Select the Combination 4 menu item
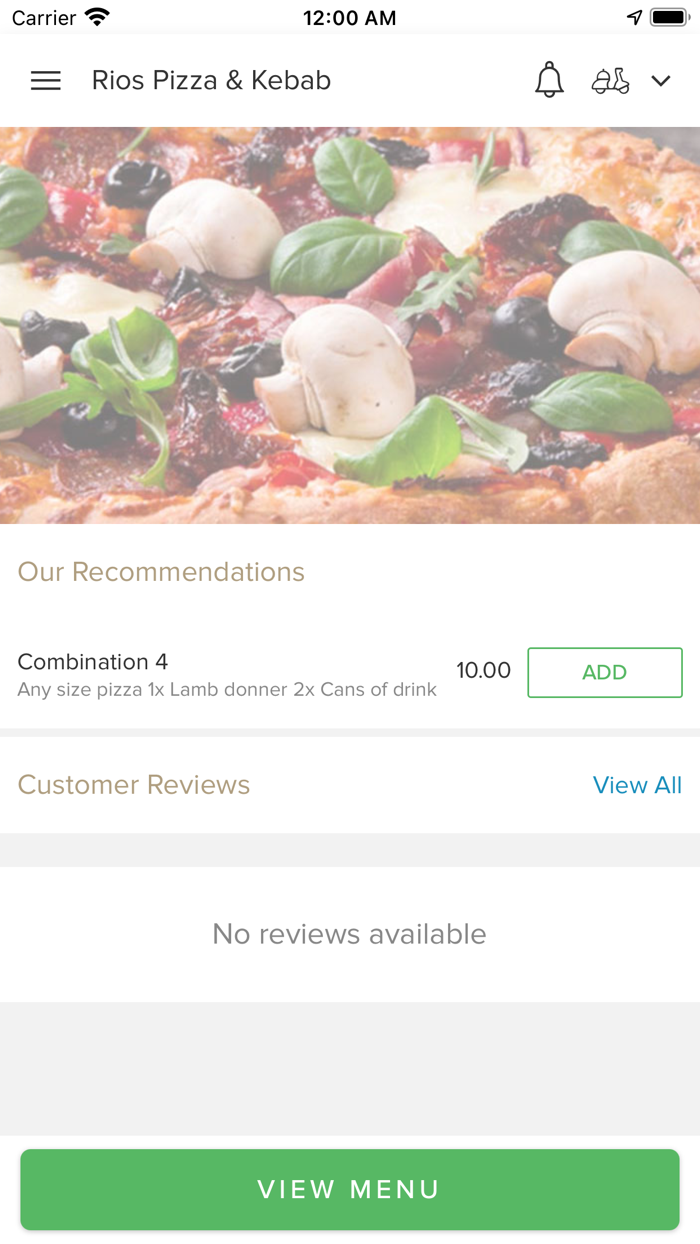The height and width of the screenshot is (1244, 700). (93, 662)
